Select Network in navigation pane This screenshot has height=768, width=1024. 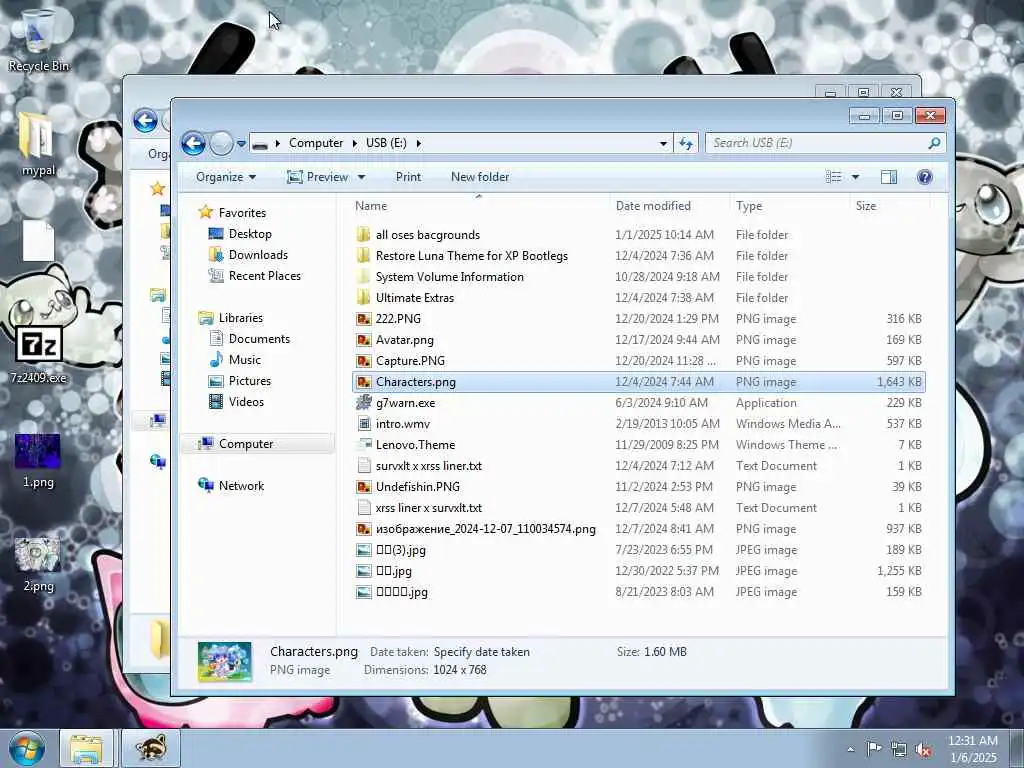(241, 486)
